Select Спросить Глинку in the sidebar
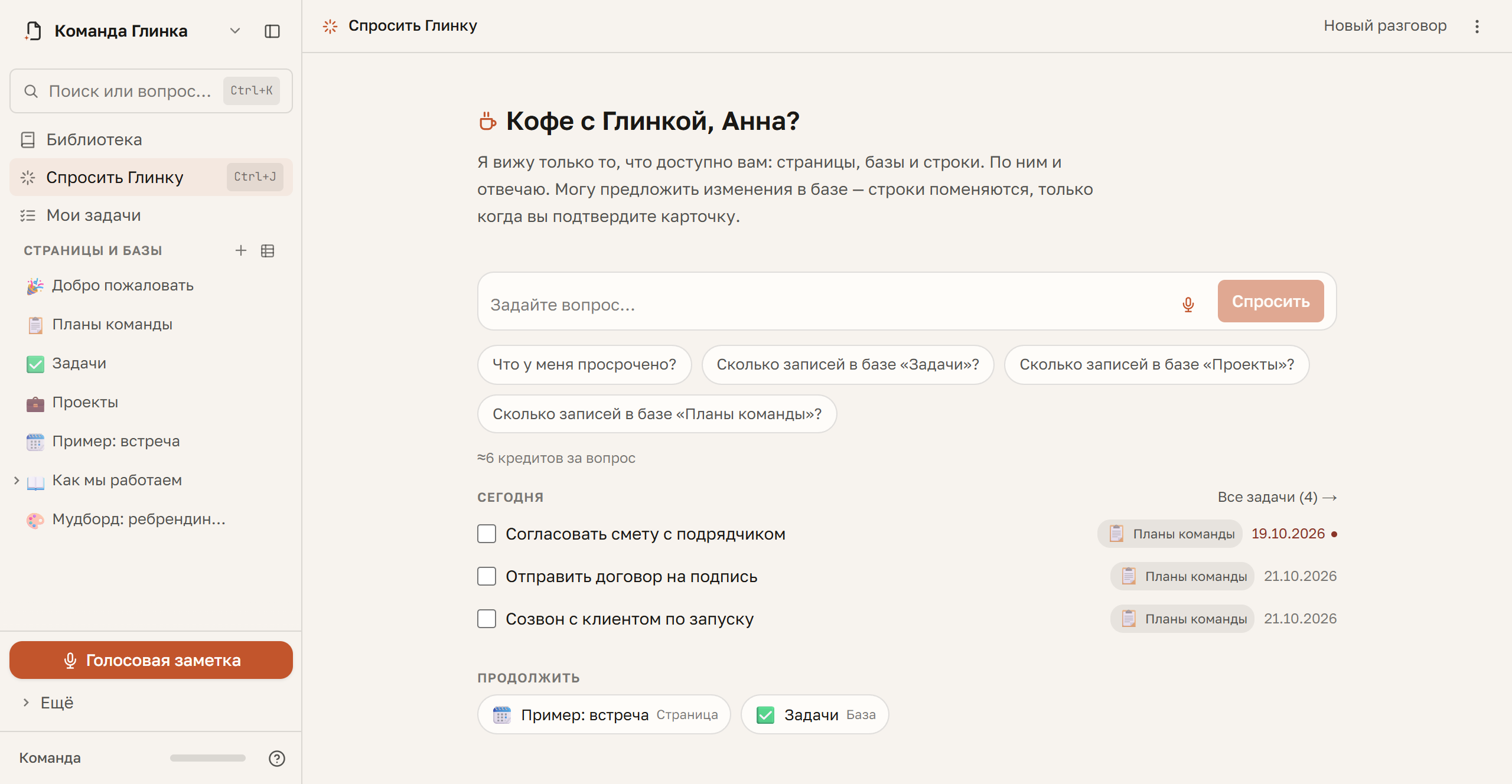1512x784 pixels. point(151,177)
